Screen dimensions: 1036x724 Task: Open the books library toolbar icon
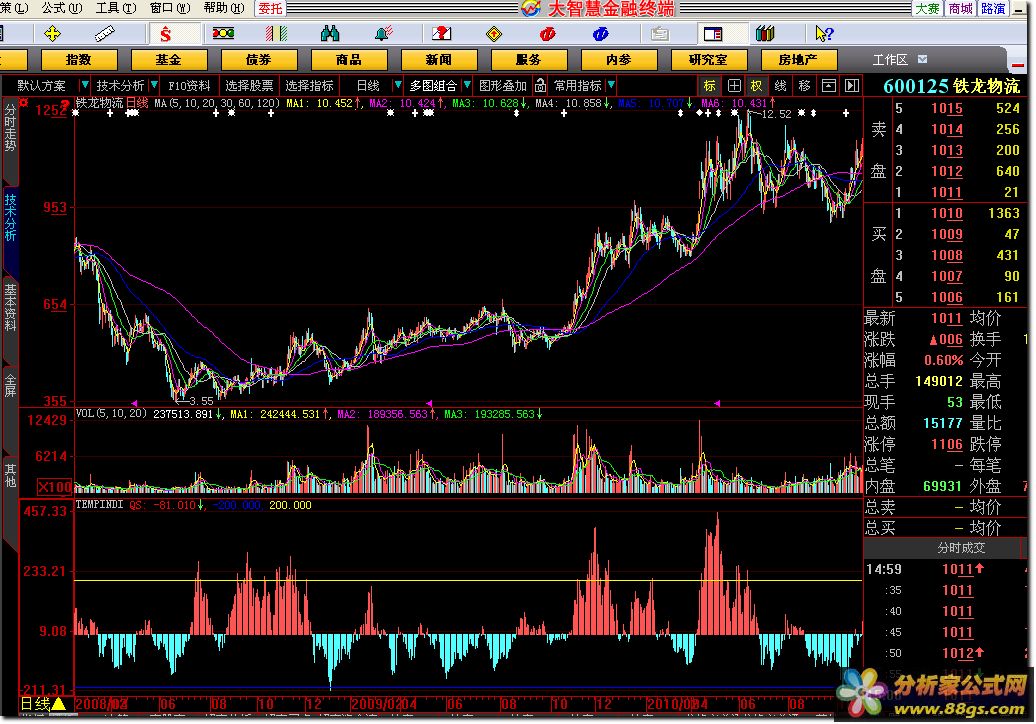pos(765,33)
